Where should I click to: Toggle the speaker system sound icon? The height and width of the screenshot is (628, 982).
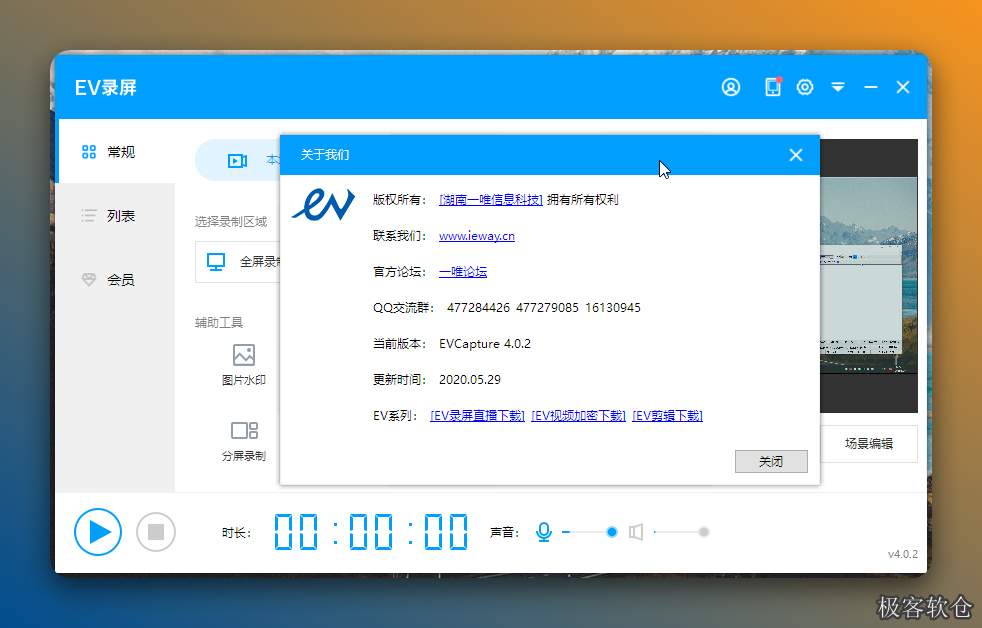[x=636, y=532]
